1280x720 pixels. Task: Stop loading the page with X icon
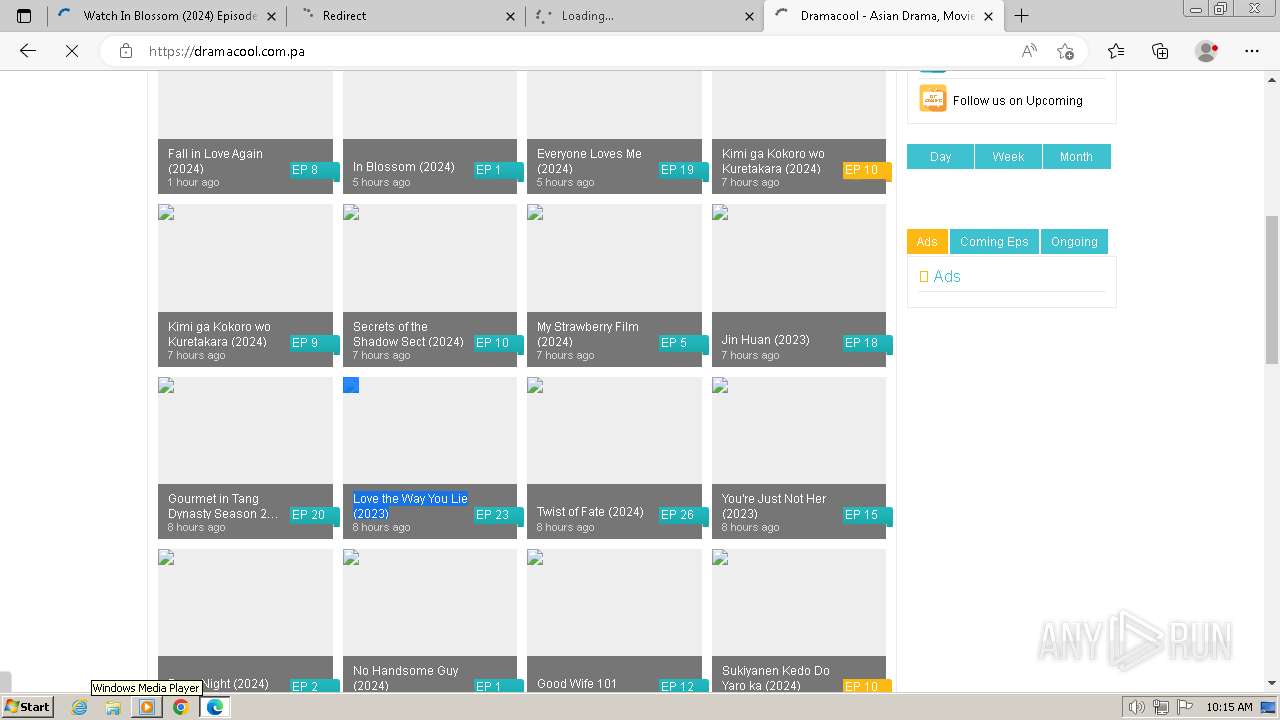(x=72, y=51)
